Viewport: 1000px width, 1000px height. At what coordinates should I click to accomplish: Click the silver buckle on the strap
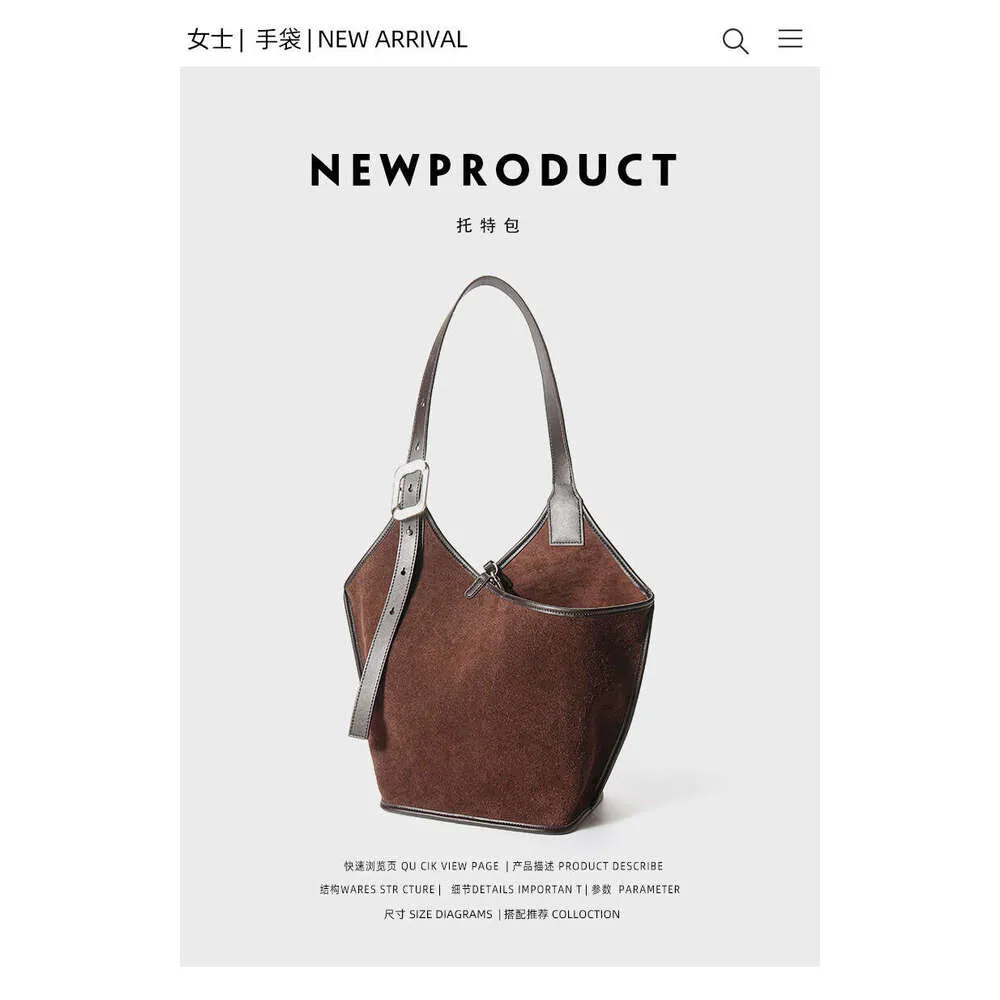click(x=409, y=490)
